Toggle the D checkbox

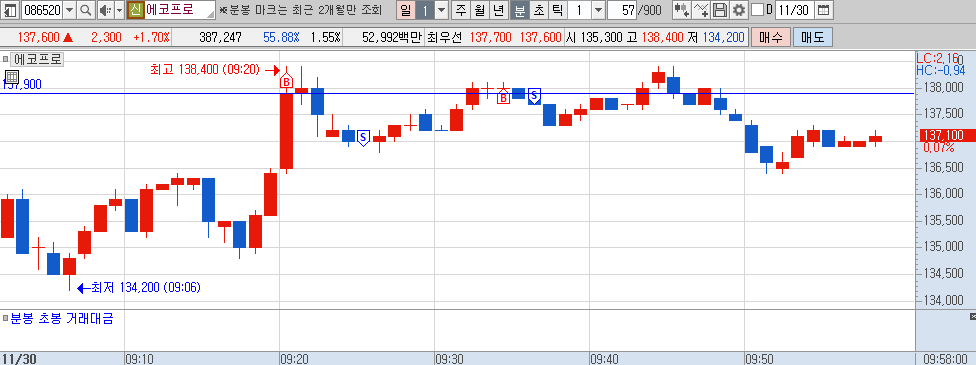[x=757, y=10]
